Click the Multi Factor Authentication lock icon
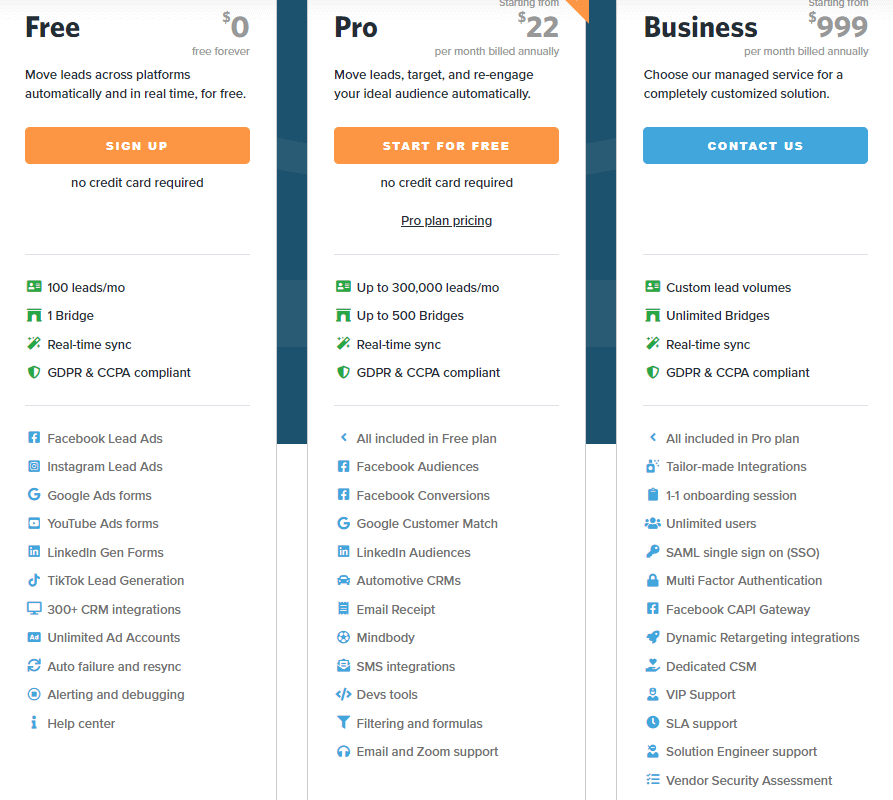893x800 pixels. [x=652, y=580]
